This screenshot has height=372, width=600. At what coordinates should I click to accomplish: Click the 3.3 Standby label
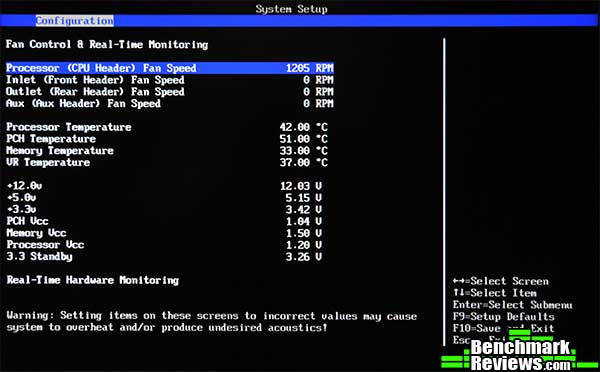tap(39, 257)
